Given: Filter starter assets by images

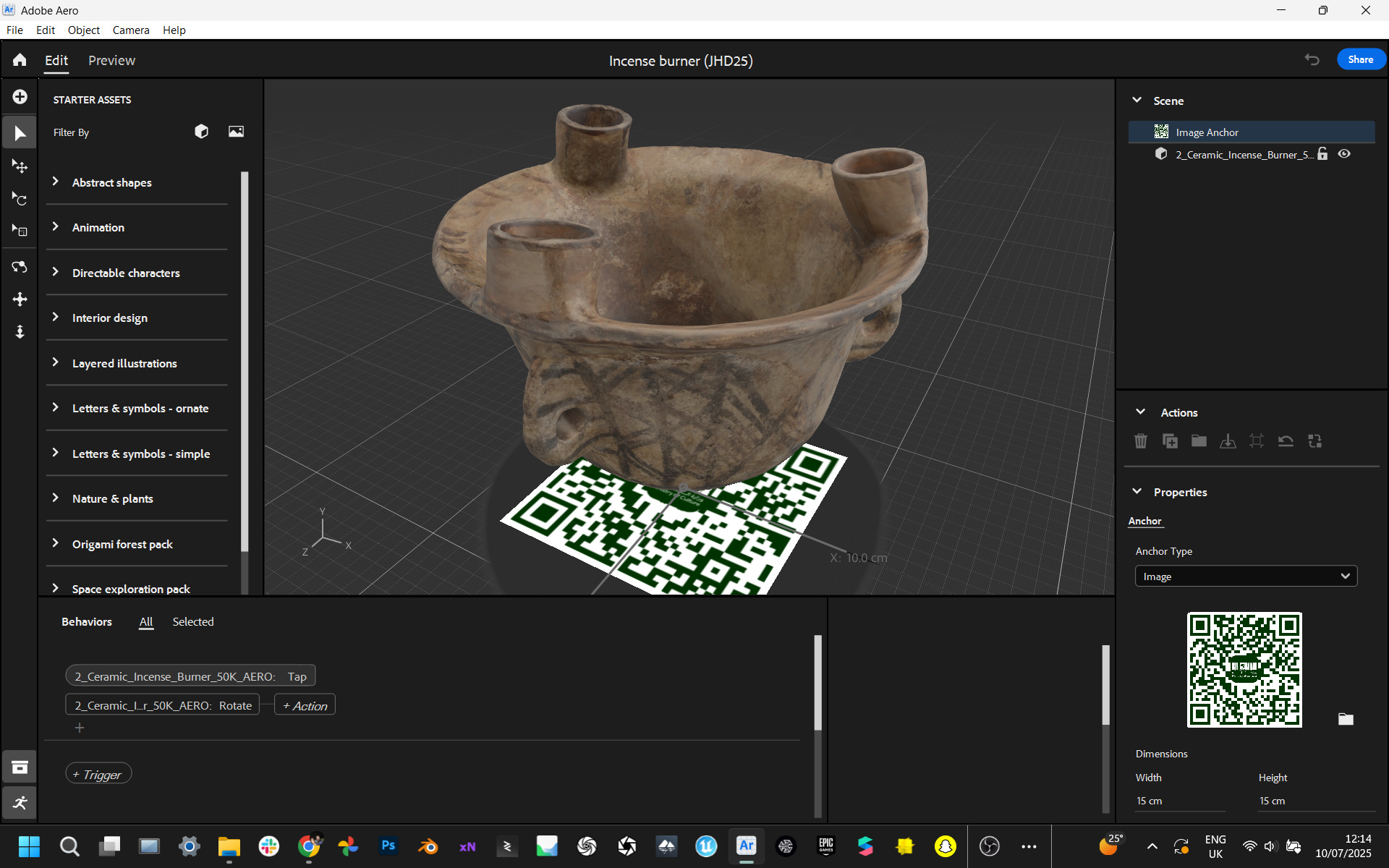Looking at the screenshot, I should point(236,131).
